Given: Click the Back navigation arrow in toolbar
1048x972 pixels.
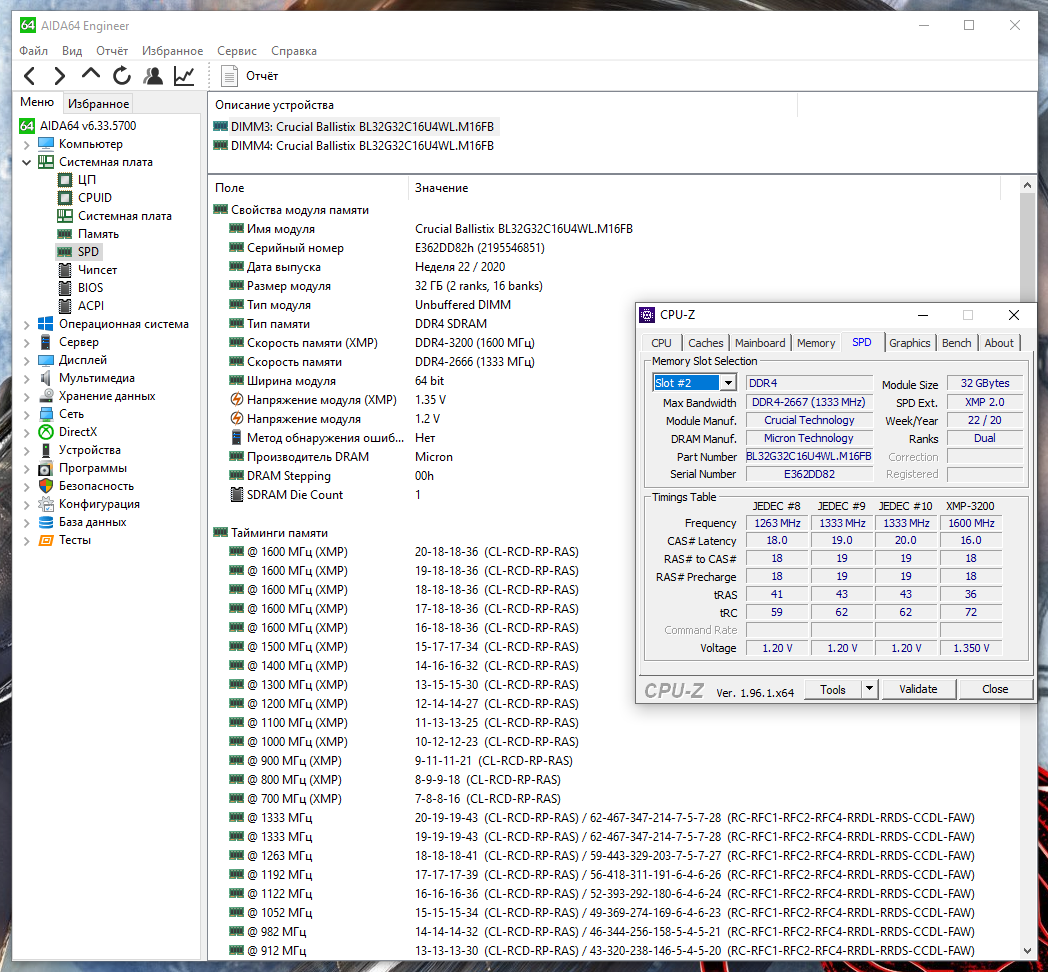Looking at the screenshot, I should point(29,75).
